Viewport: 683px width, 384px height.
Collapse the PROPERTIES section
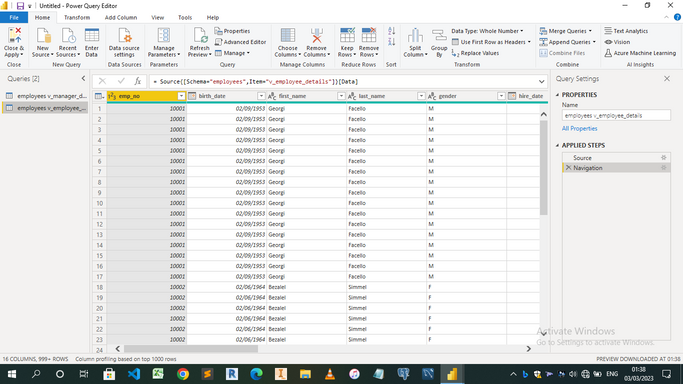click(558, 94)
